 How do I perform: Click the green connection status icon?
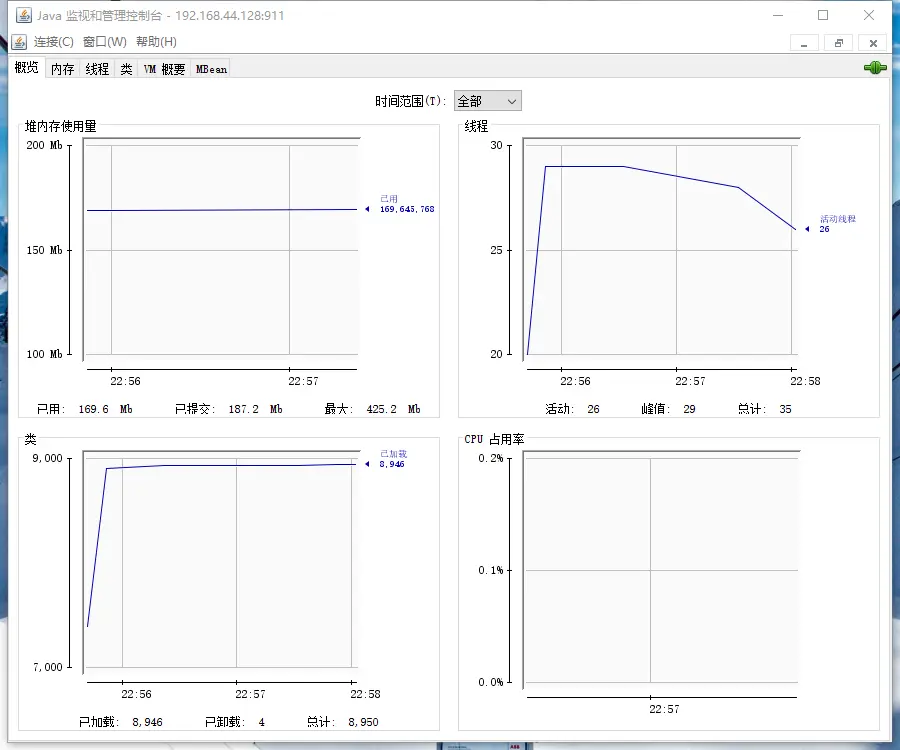(875, 68)
